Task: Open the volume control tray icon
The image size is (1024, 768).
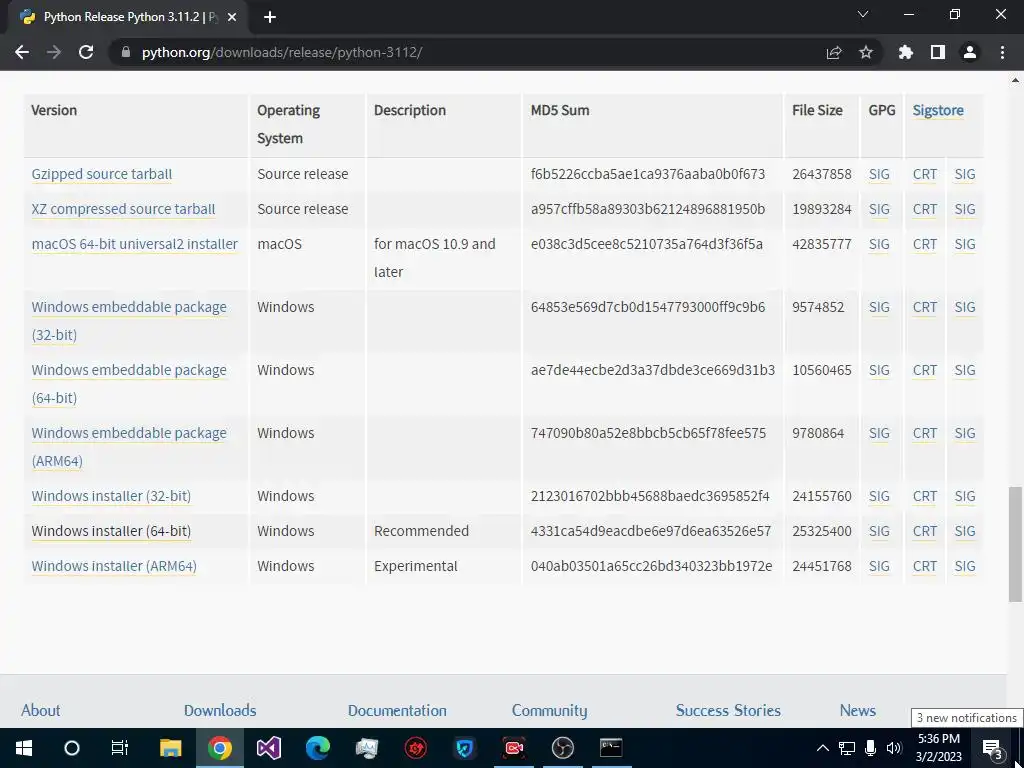Action: (893, 748)
